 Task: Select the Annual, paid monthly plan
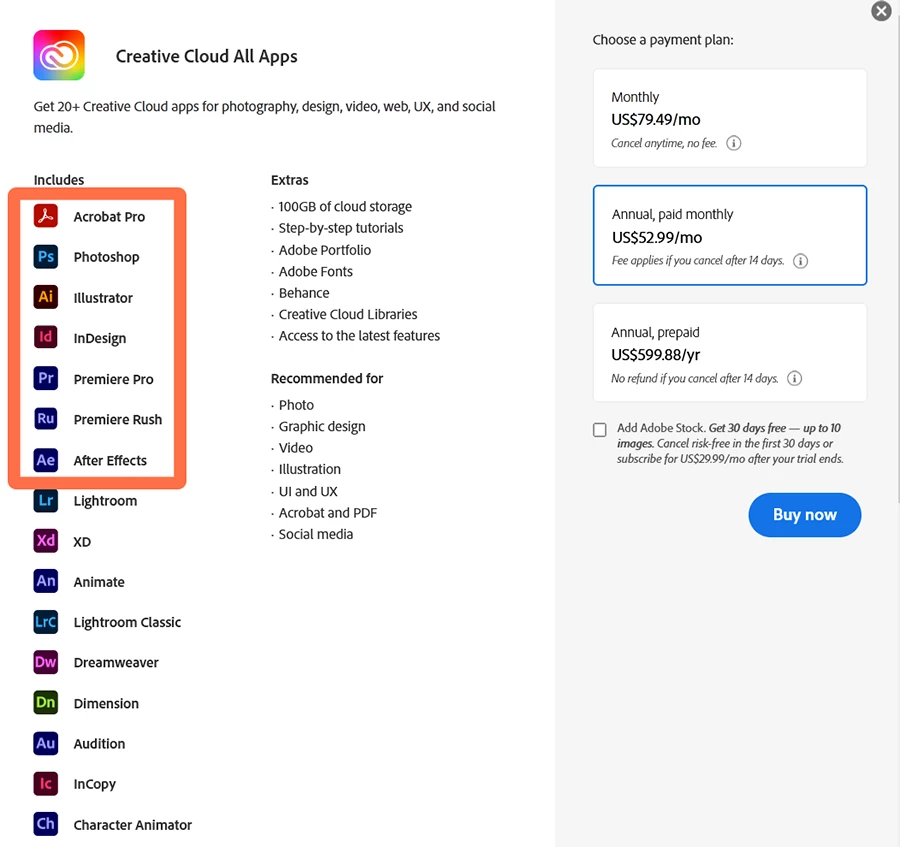[730, 235]
